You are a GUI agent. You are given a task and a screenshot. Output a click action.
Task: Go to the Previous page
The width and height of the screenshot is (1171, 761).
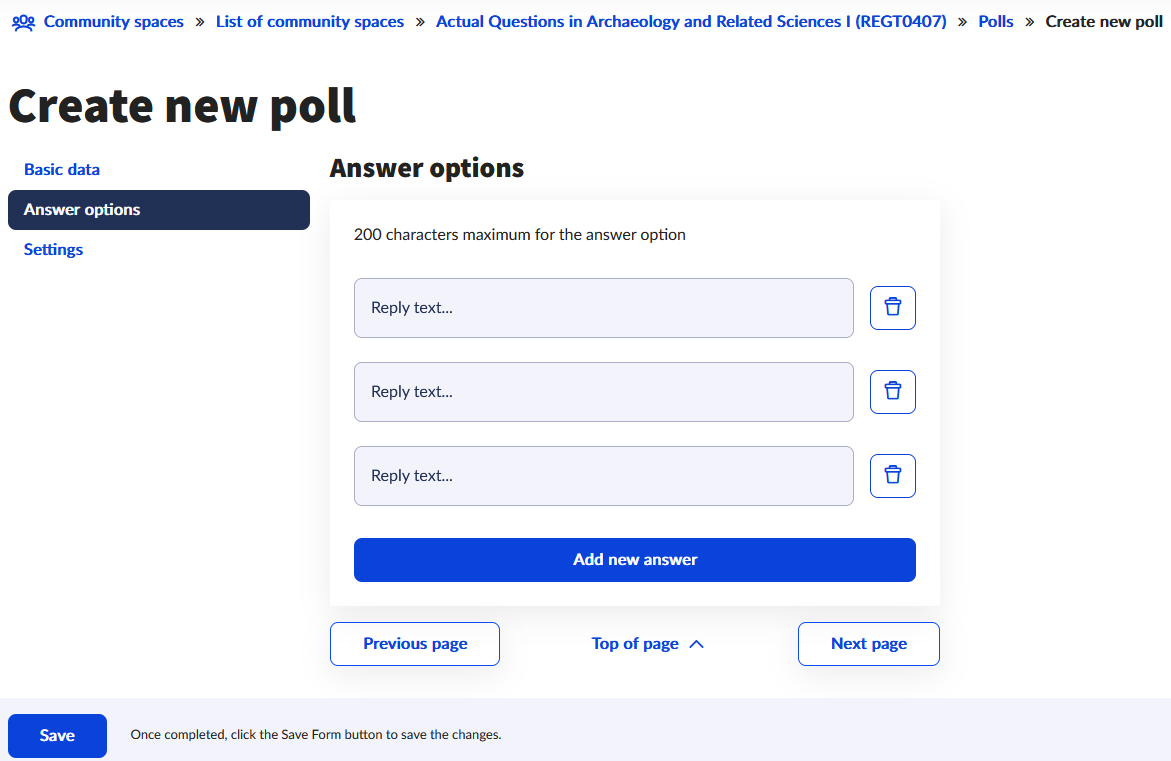pyautogui.click(x=414, y=644)
